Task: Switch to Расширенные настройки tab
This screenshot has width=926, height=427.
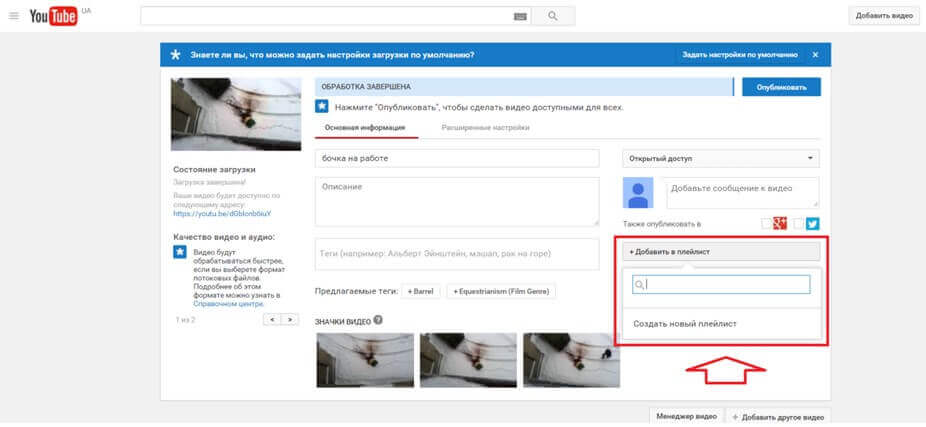Action: coord(485,128)
